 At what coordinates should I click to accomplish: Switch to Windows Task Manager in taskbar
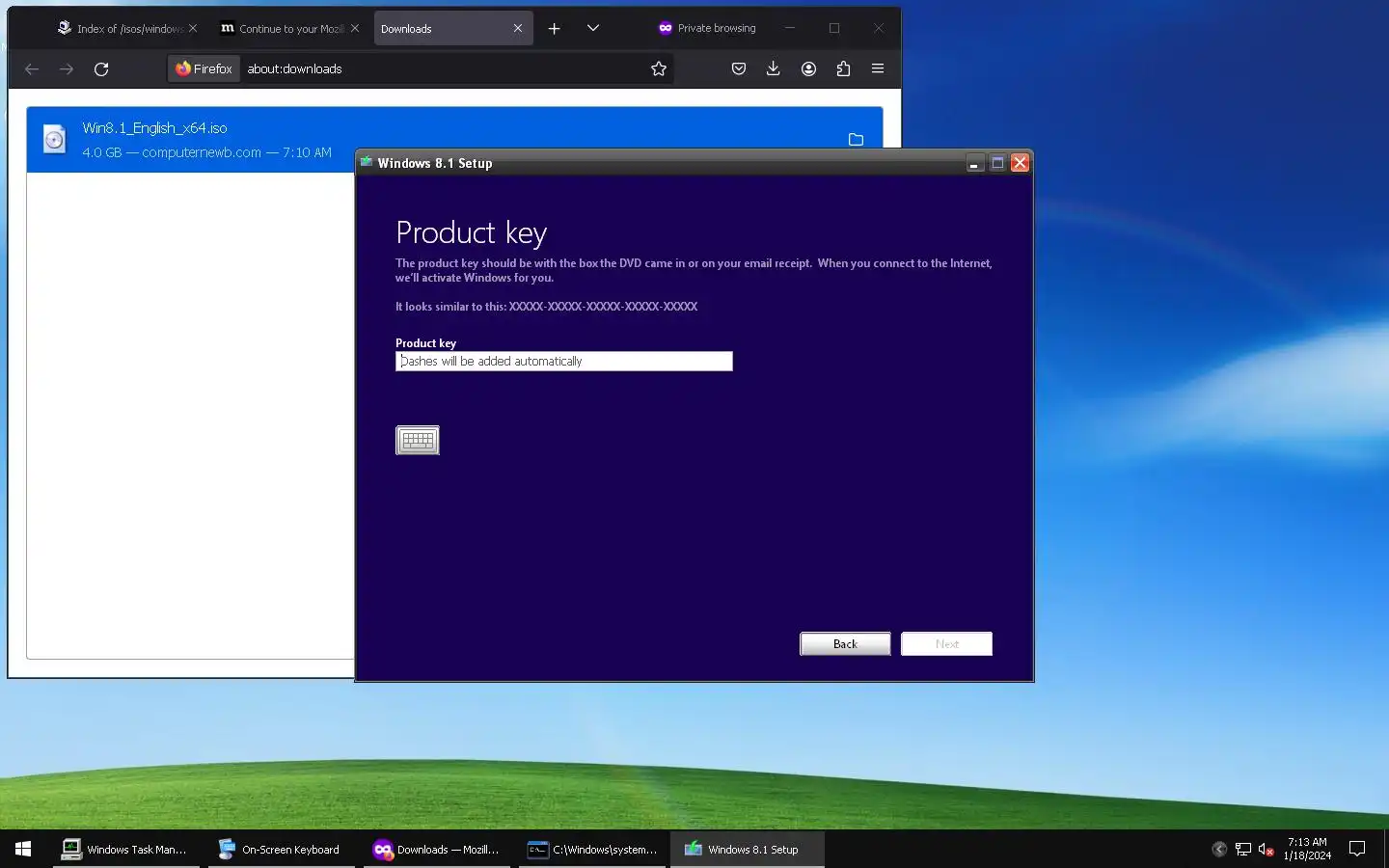pos(126,850)
